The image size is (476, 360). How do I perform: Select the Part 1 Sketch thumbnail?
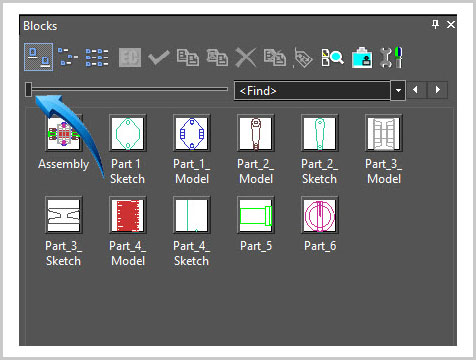point(128,133)
